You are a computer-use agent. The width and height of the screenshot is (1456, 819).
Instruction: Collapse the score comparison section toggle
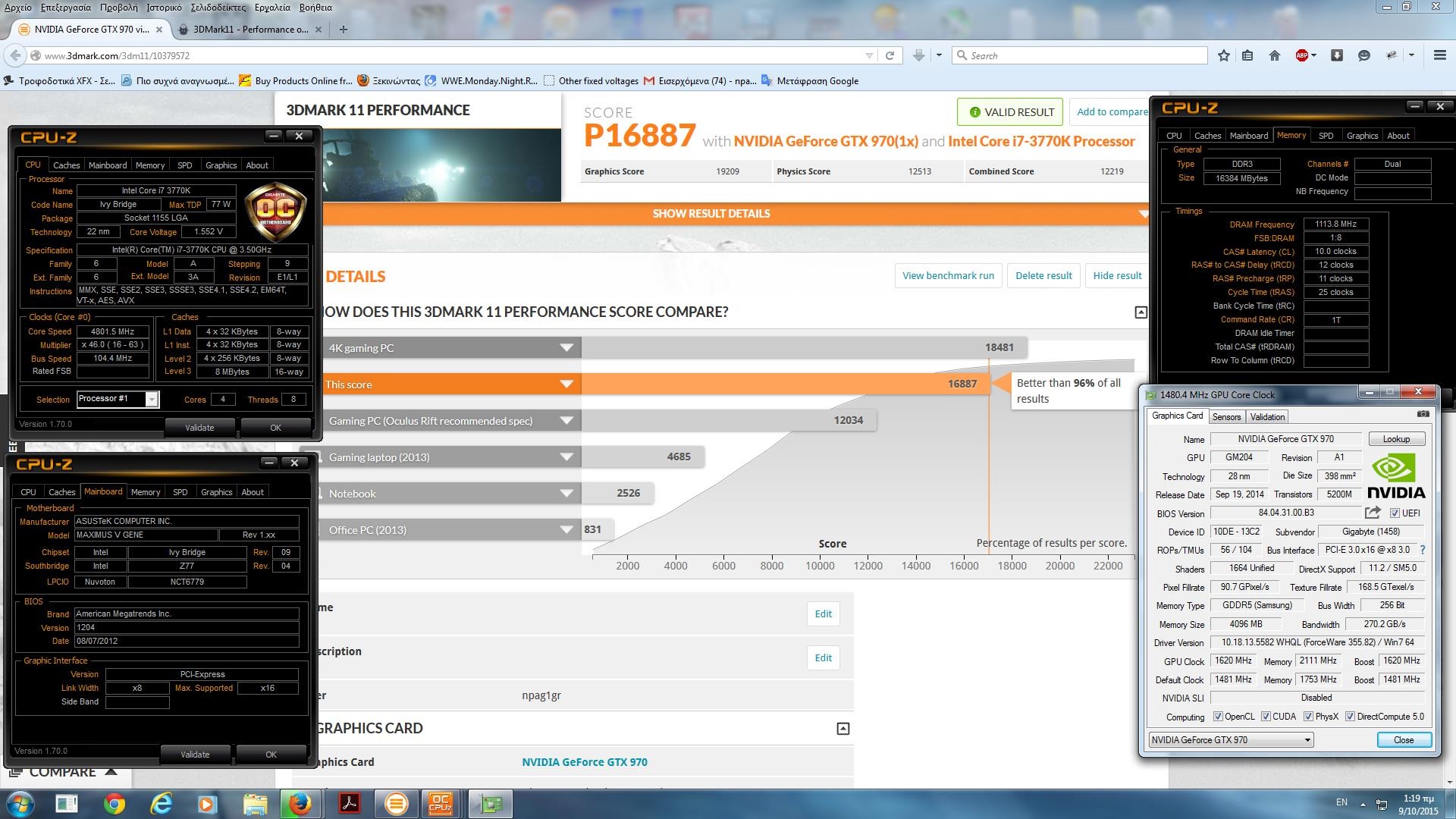point(1141,312)
